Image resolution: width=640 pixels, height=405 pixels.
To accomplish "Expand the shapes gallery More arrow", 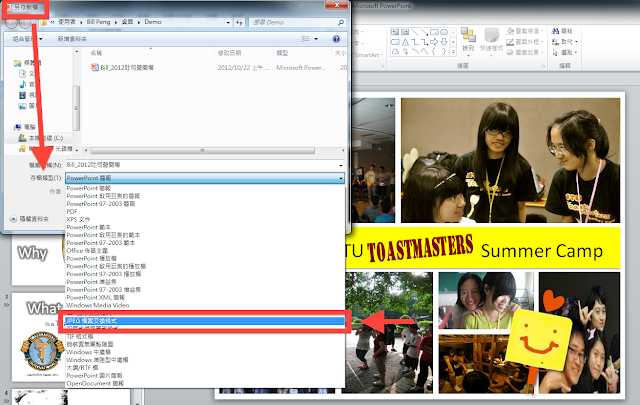I will click(x=453, y=52).
